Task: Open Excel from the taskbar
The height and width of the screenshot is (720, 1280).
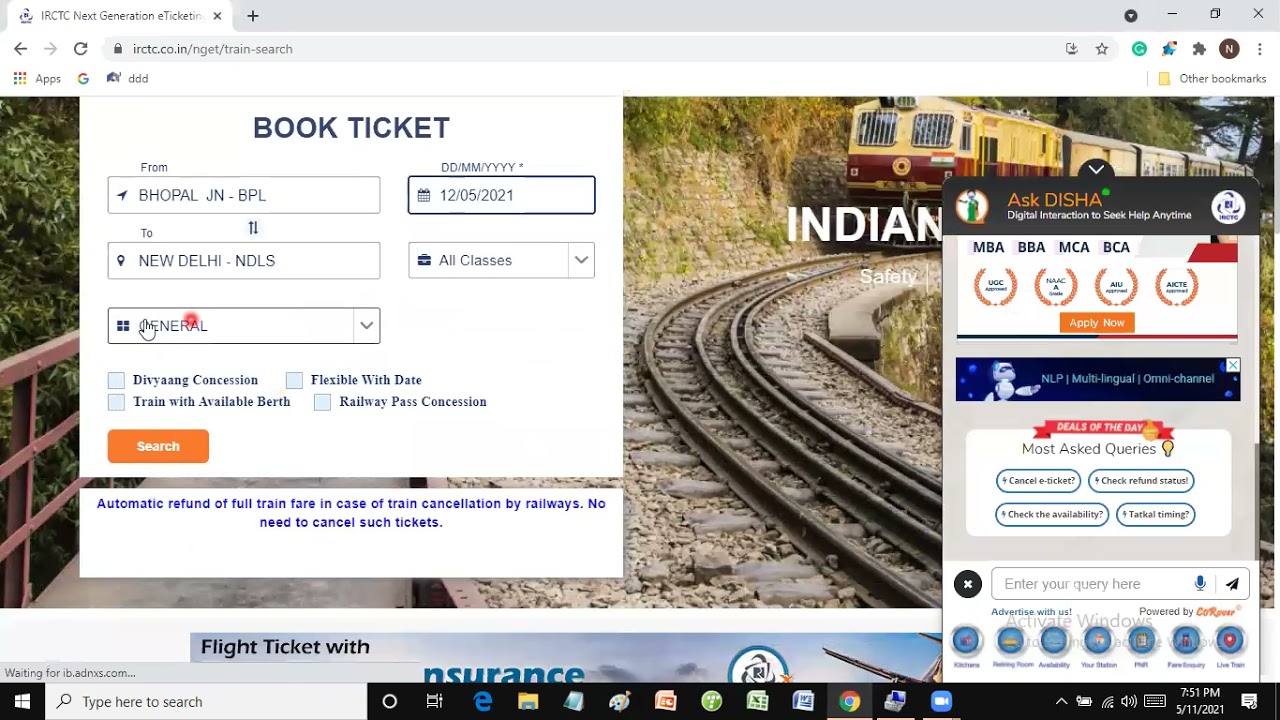Action: coord(757,702)
